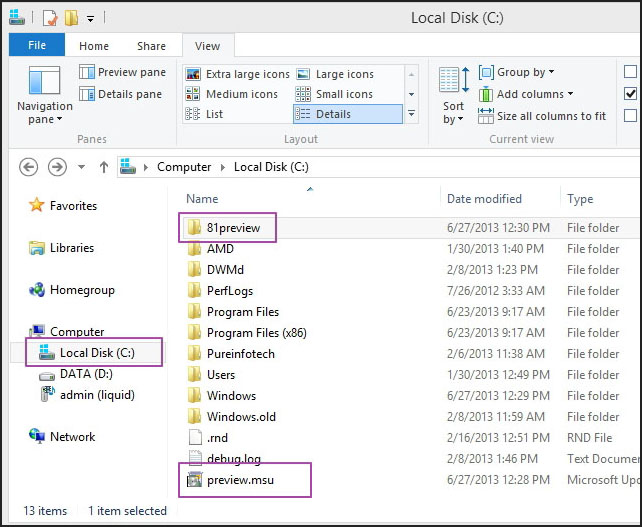Select Computer in navigation pane

(x=66, y=331)
